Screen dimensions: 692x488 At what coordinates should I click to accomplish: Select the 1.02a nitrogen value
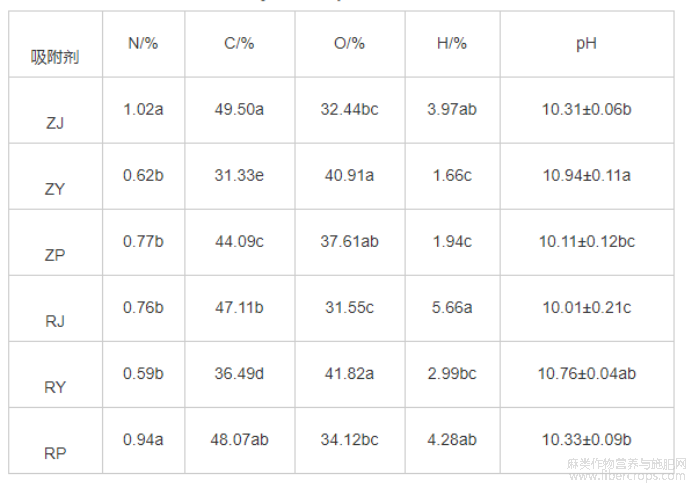click(x=143, y=109)
